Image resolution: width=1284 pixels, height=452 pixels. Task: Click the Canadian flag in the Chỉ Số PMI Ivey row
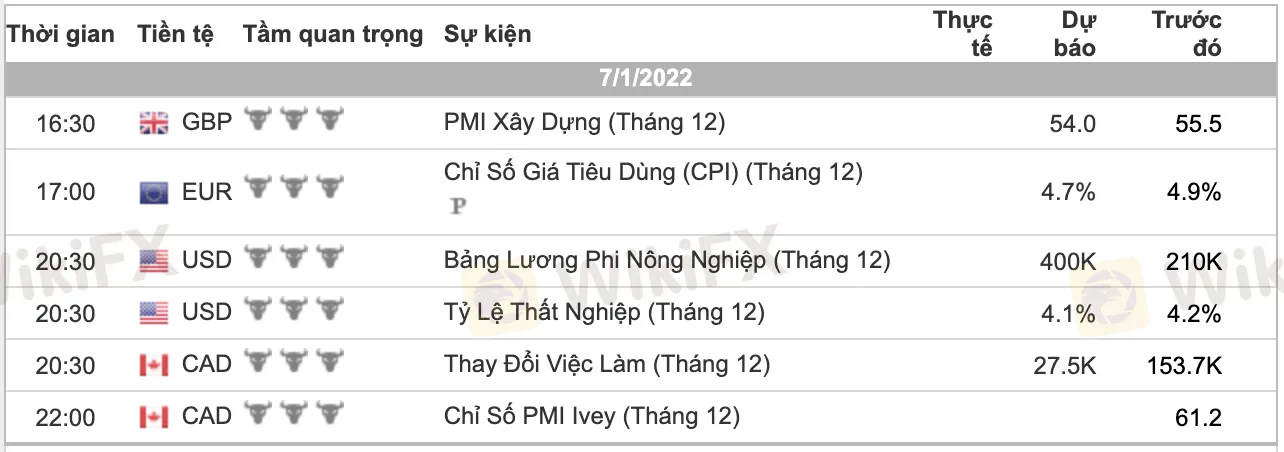click(153, 416)
